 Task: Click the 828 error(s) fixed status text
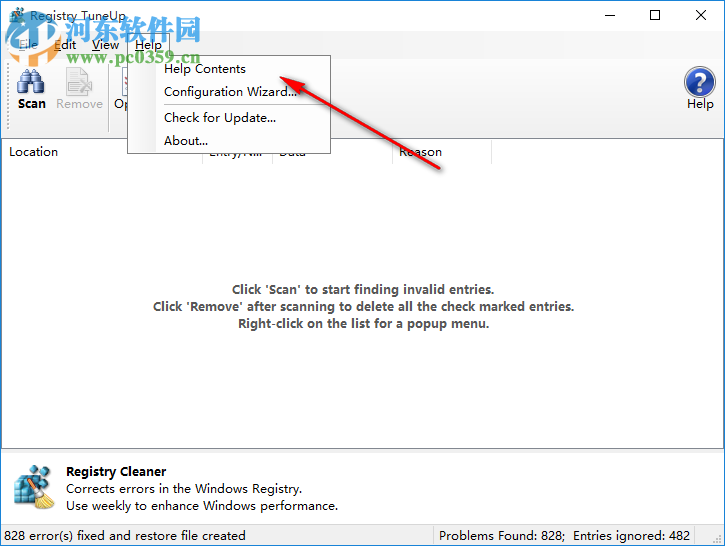[x=125, y=535]
